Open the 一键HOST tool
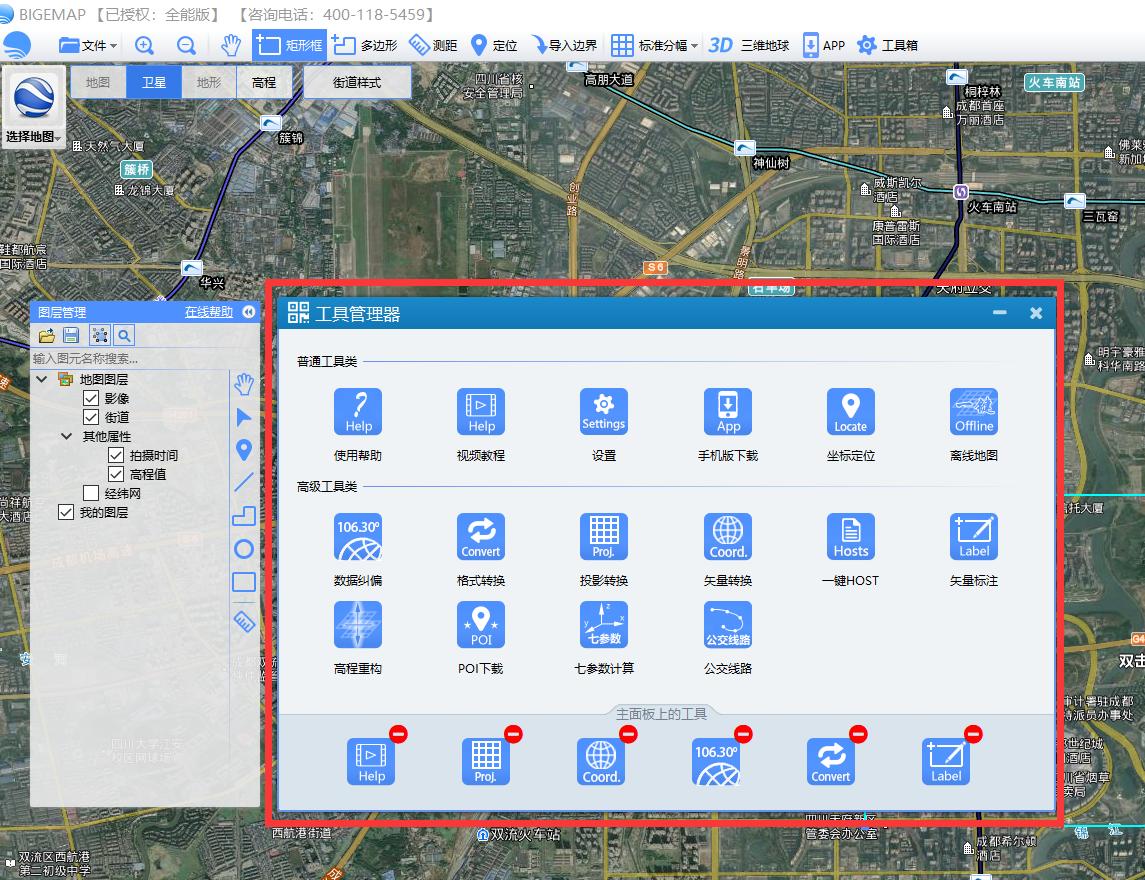 click(850, 537)
